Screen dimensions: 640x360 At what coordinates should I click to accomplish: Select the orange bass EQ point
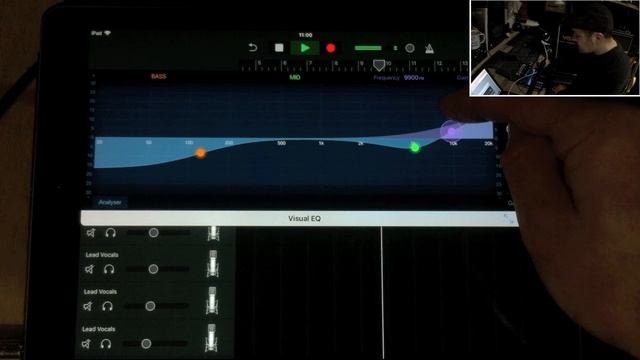pyautogui.click(x=200, y=153)
